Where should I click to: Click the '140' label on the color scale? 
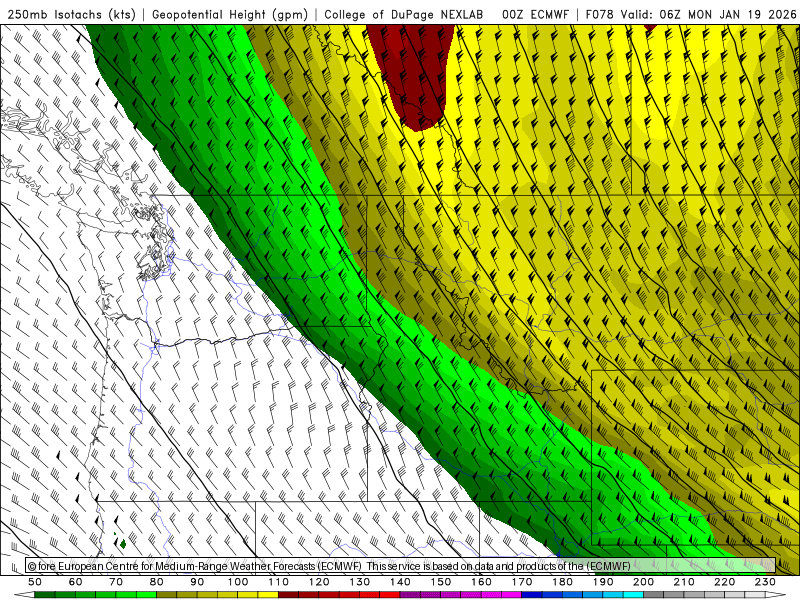coord(400,582)
